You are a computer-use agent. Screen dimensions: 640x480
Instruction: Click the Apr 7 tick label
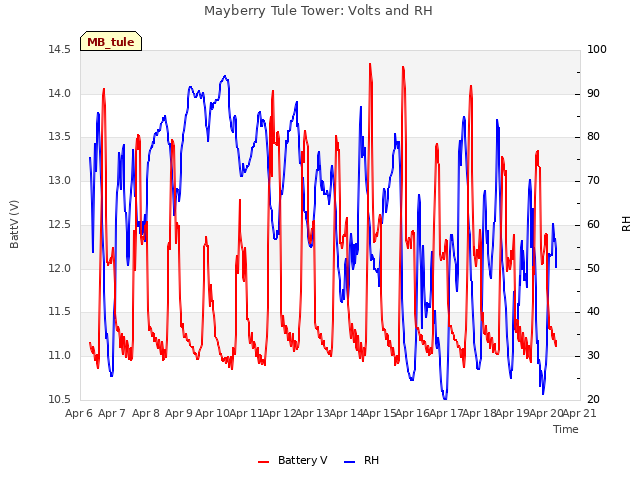tap(112, 413)
